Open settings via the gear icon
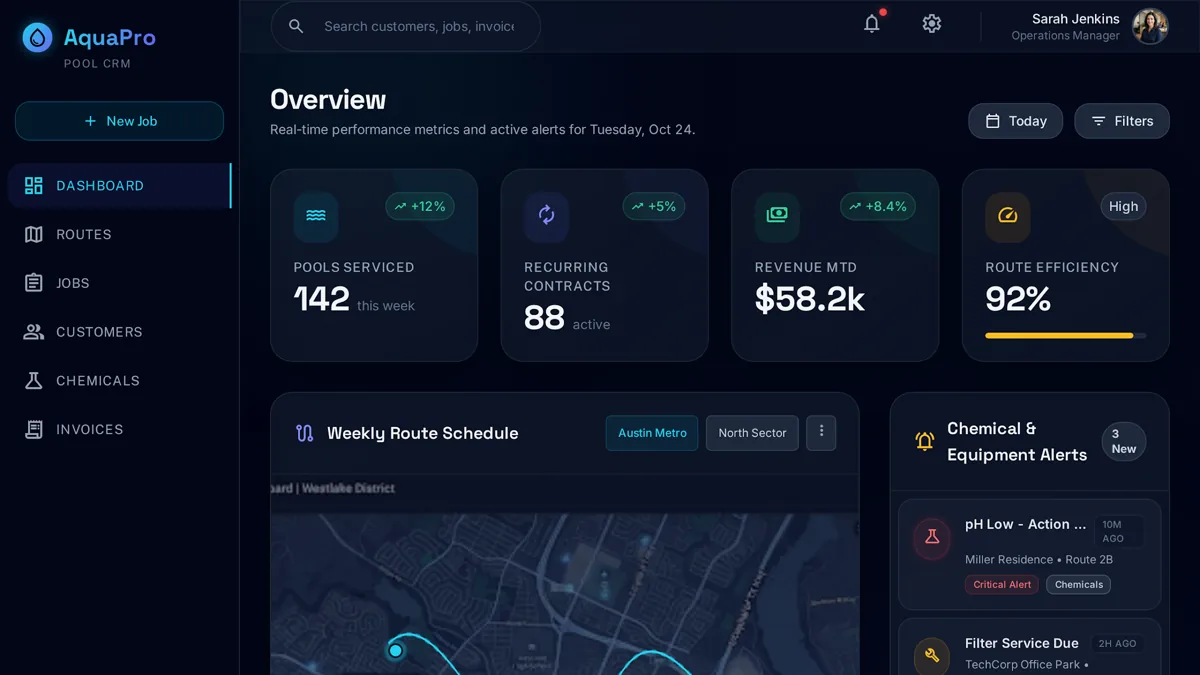1200x675 pixels. [x=932, y=24]
